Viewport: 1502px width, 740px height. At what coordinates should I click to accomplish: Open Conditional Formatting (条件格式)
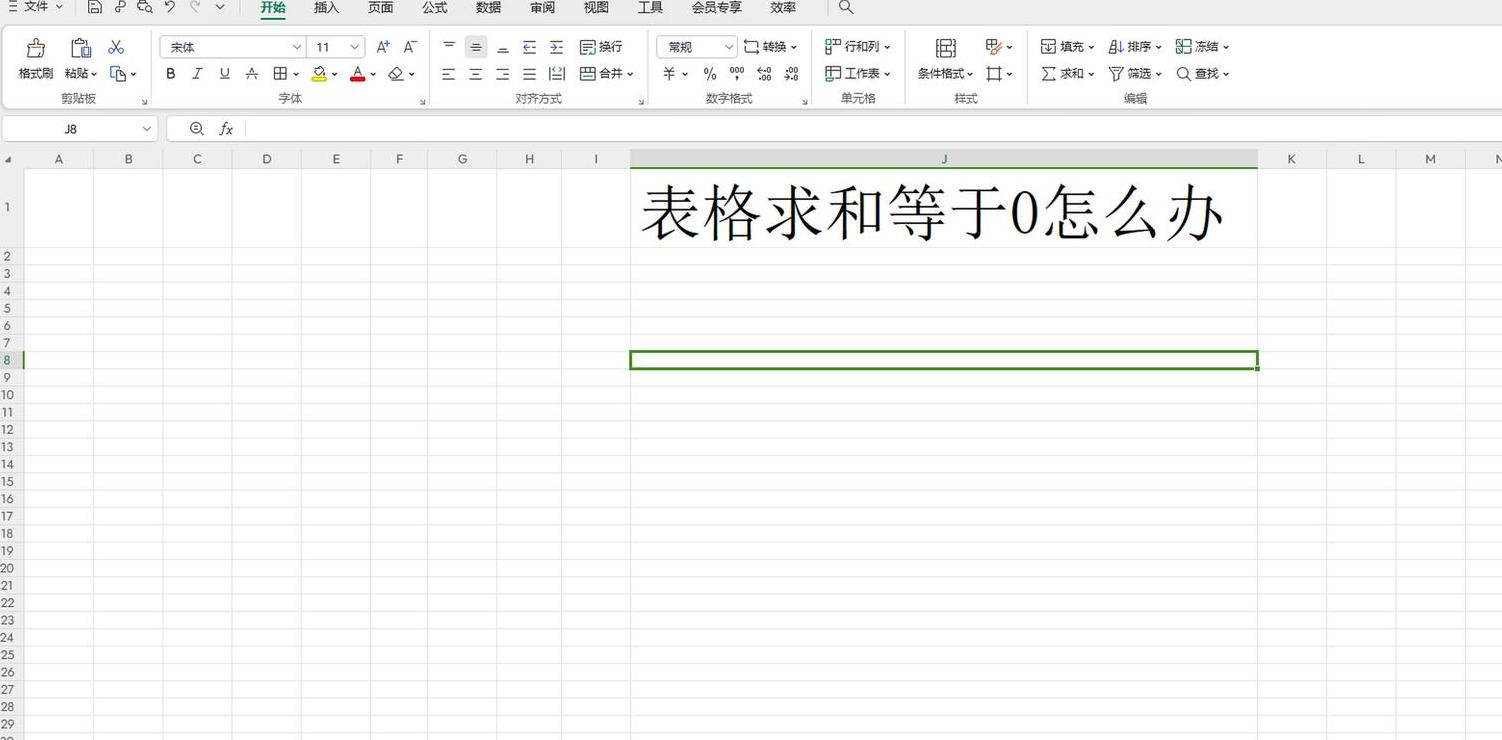click(945, 74)
